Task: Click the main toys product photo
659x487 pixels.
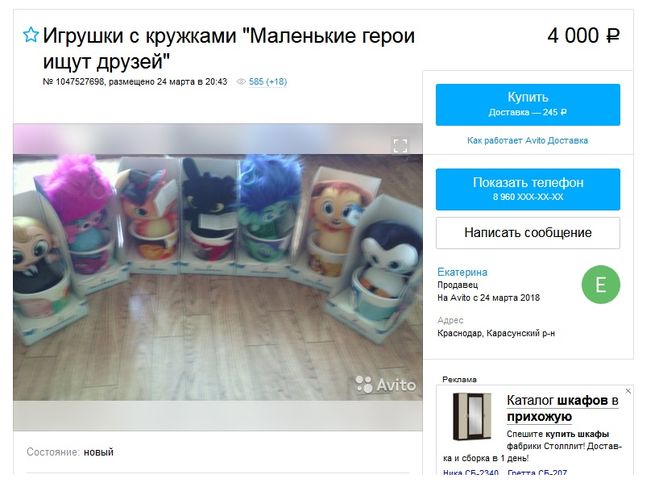Action: 218,277
